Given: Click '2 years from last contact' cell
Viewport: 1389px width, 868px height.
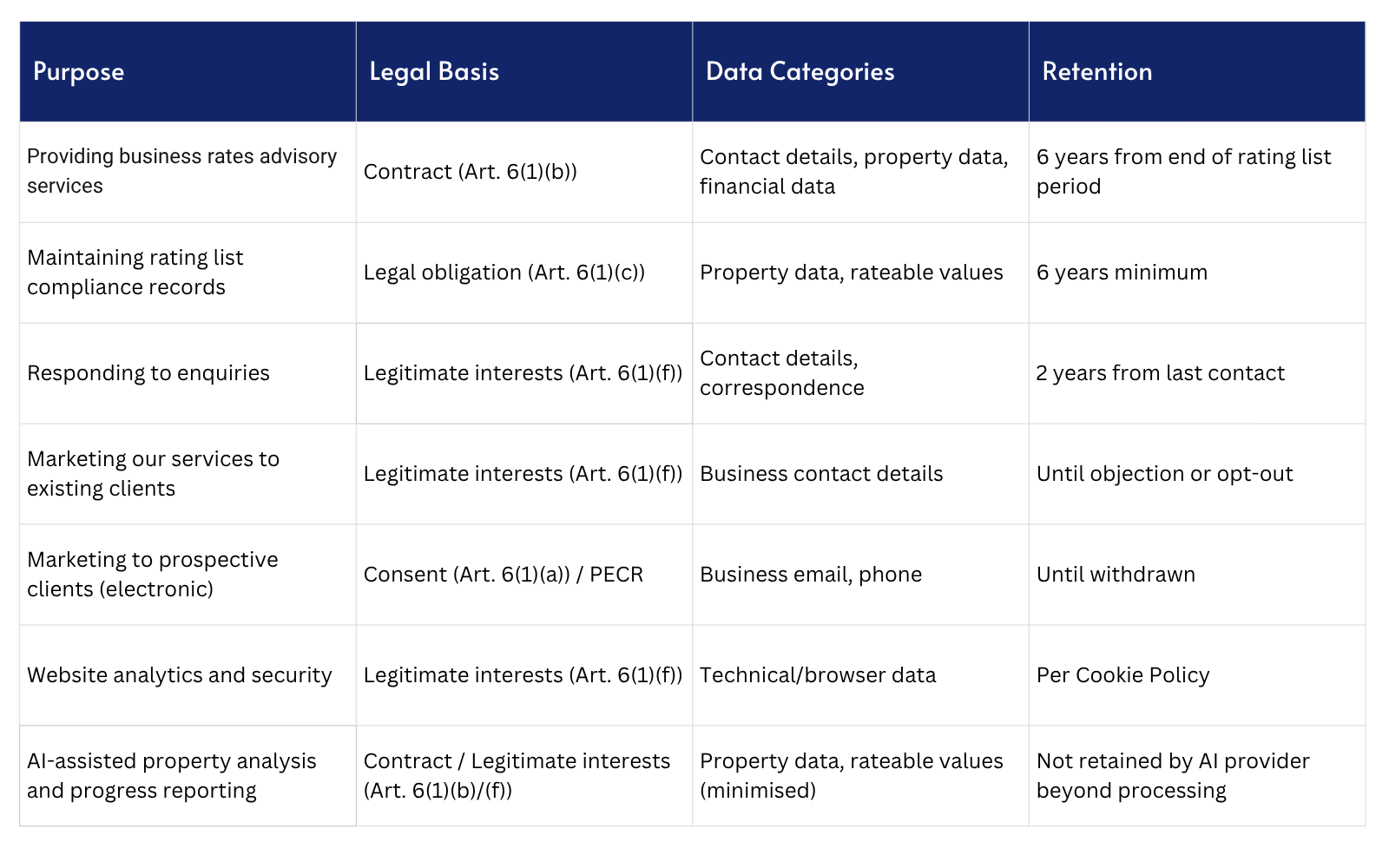Looking at the screenshot, I should [1197, 373].
